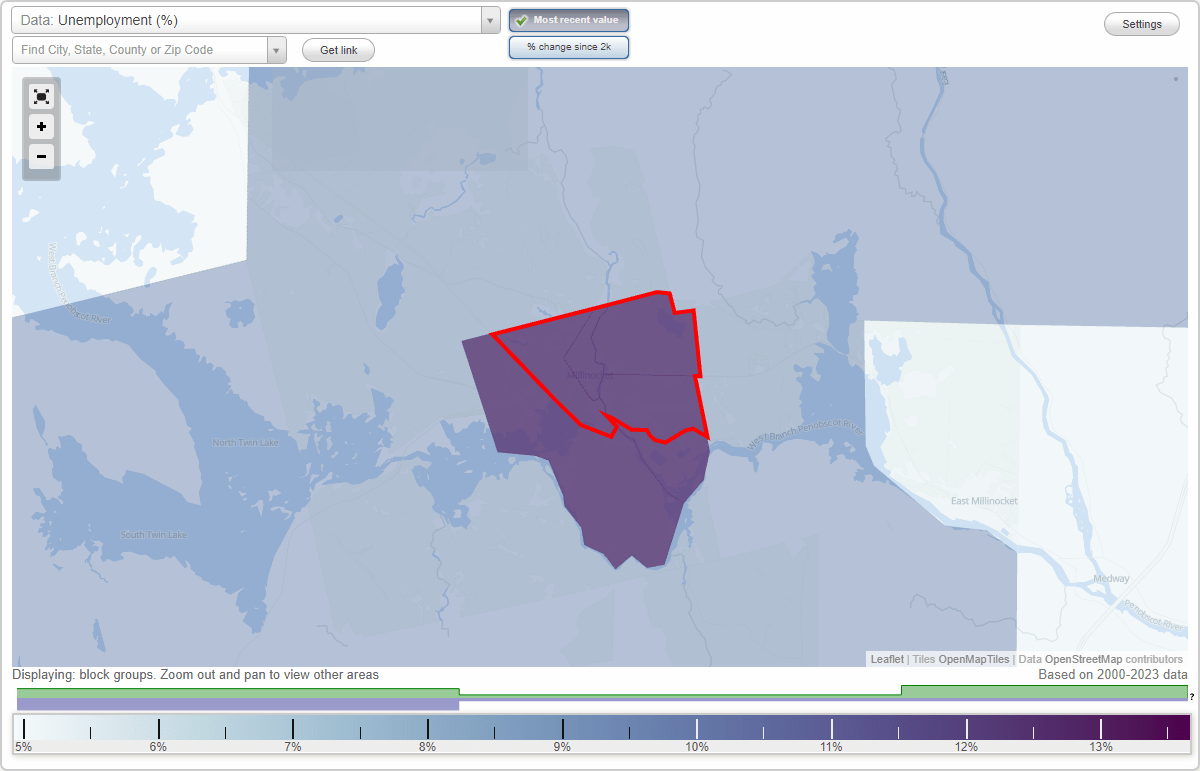
Task: Click the color scale near 9%
Action: tap(562, 727)
